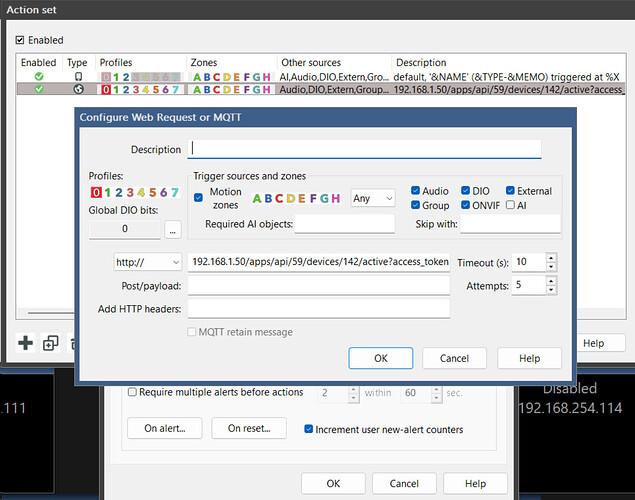The image size is (635, 500).
Task: Click the duplicate action icon
Action: tap(50, 343)
